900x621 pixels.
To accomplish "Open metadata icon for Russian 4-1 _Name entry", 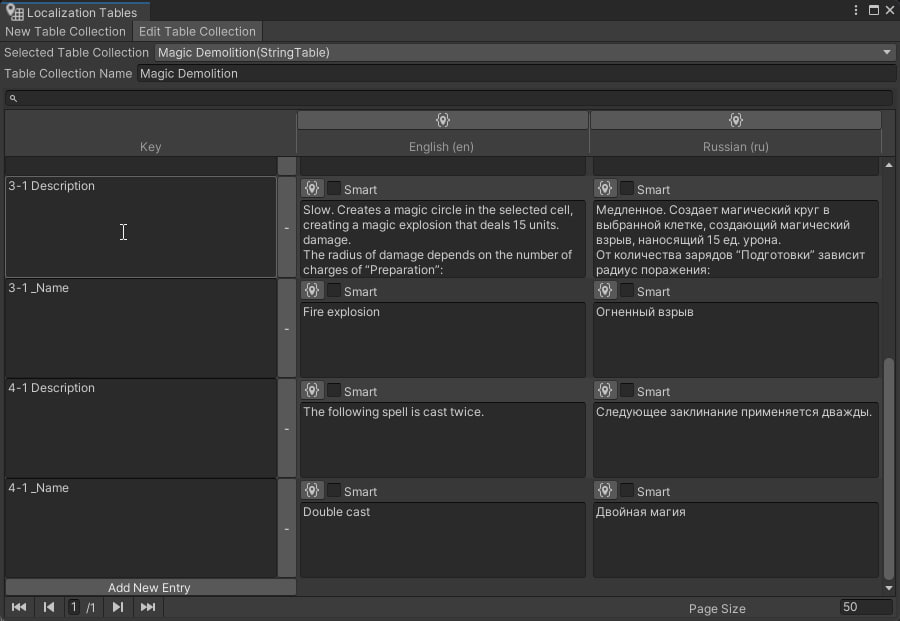I will (605, 490).
